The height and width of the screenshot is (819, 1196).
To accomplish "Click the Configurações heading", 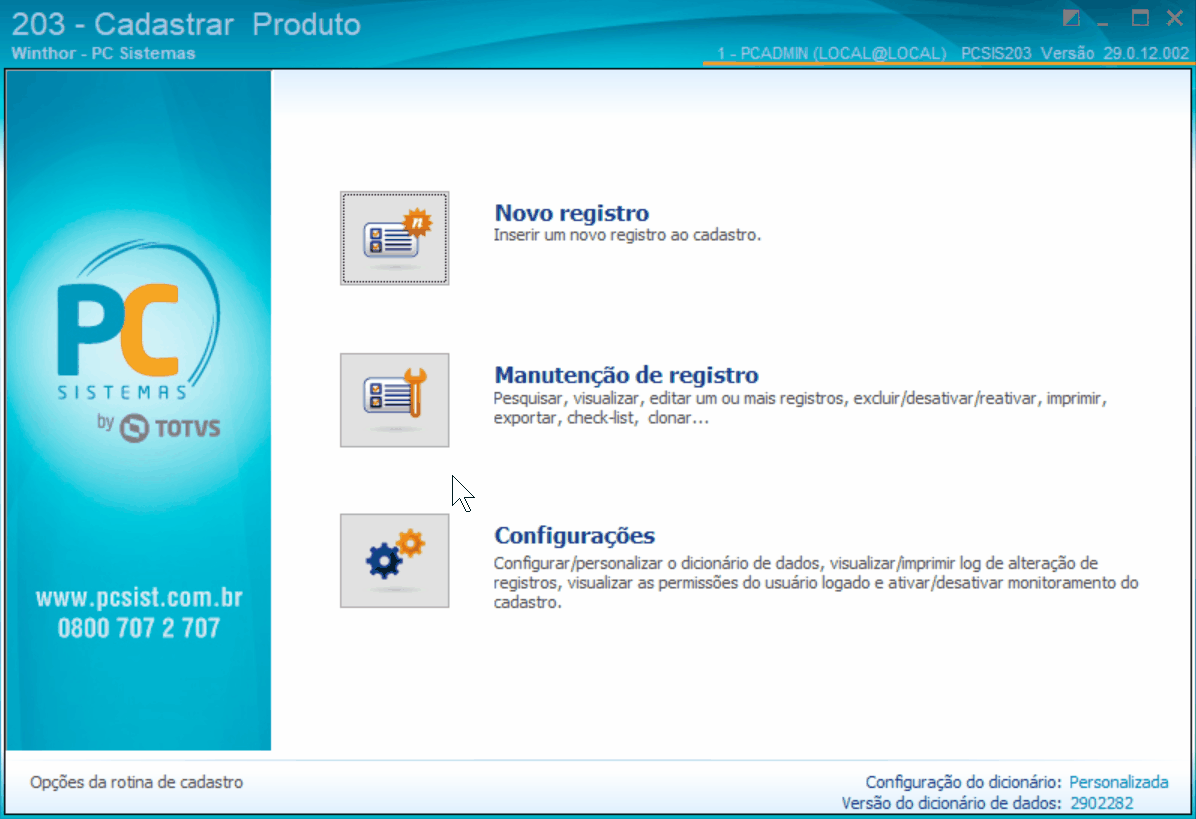I will 574,535.
